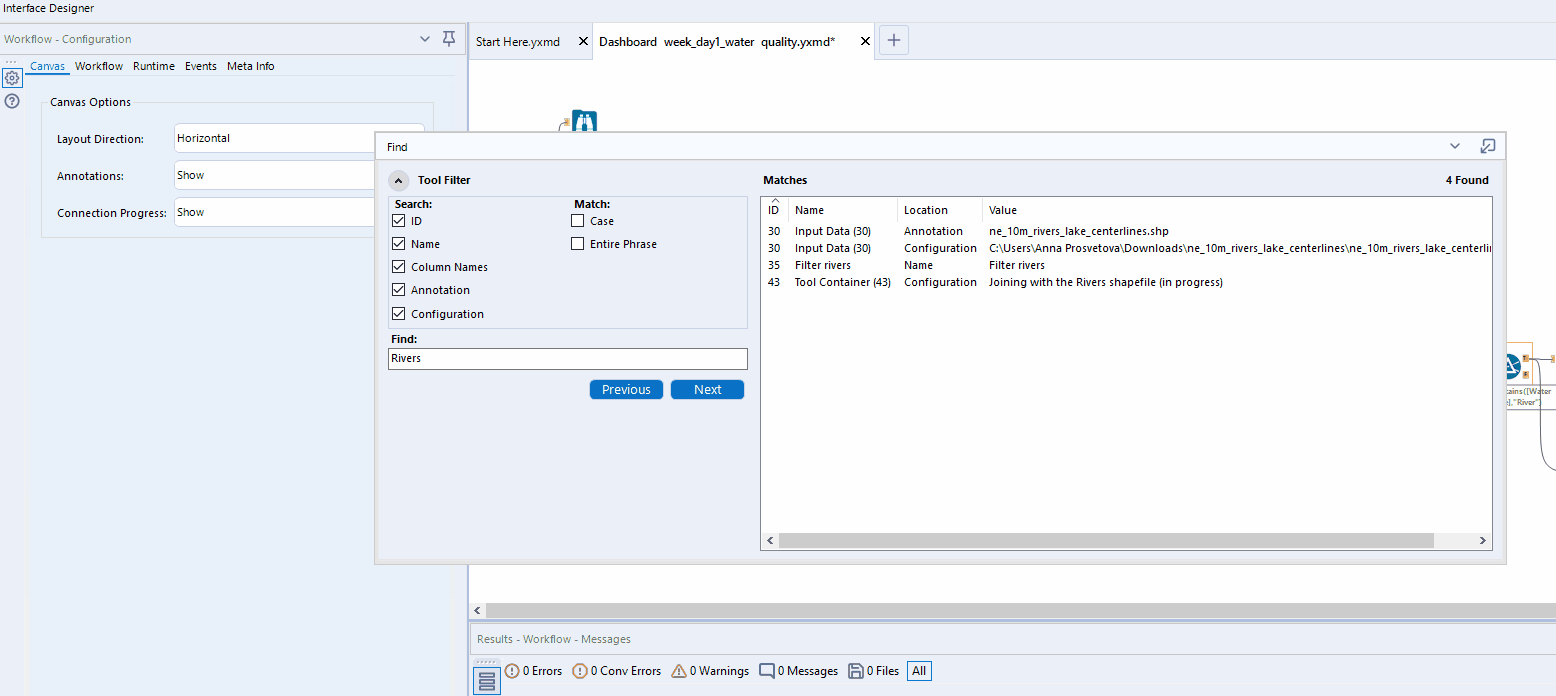Switch to the Runtime tab
Image resolution: width=1556 pixels, height=696 pixels.
coord(154,66)
